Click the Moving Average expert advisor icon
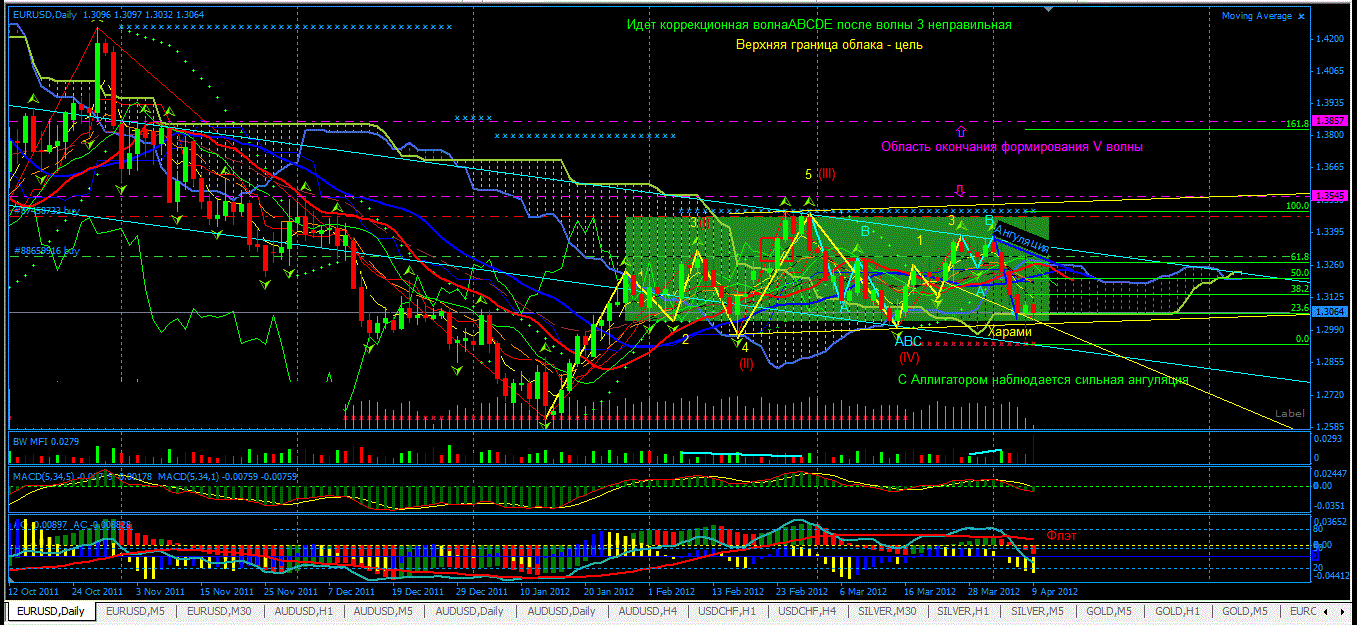1357x625 pixels. click(x=1301, y=16)
